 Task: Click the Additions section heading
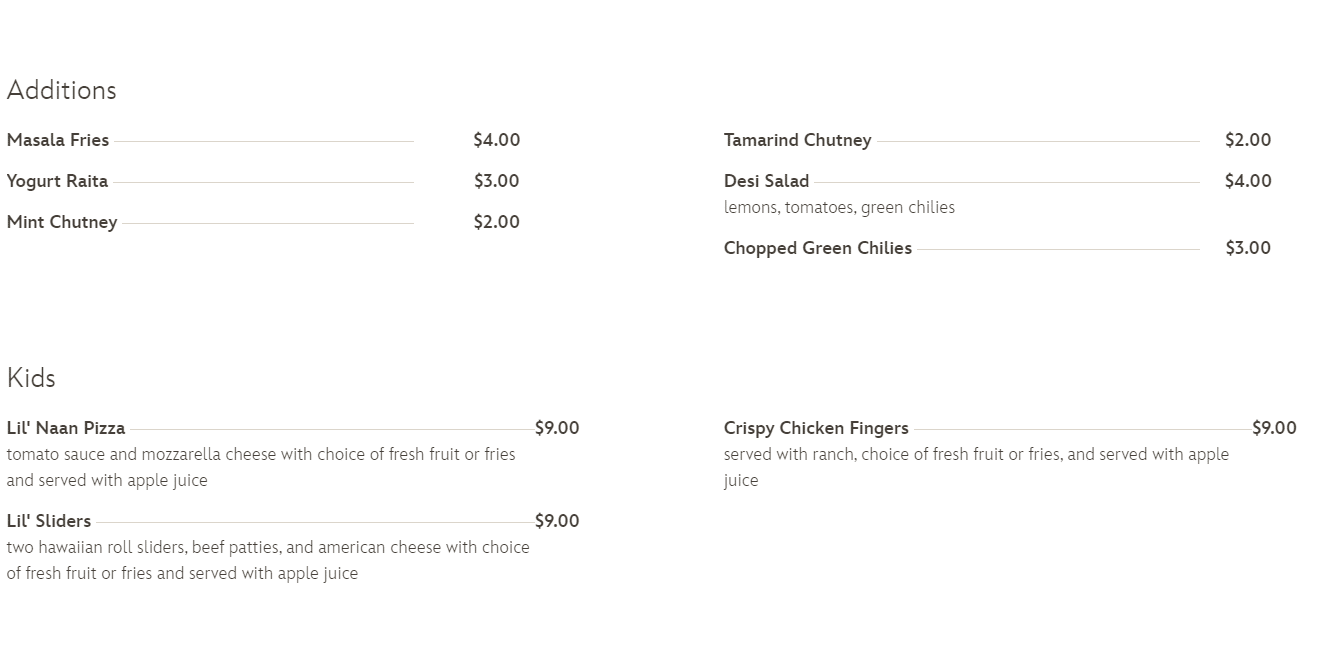tap(62, 90)
